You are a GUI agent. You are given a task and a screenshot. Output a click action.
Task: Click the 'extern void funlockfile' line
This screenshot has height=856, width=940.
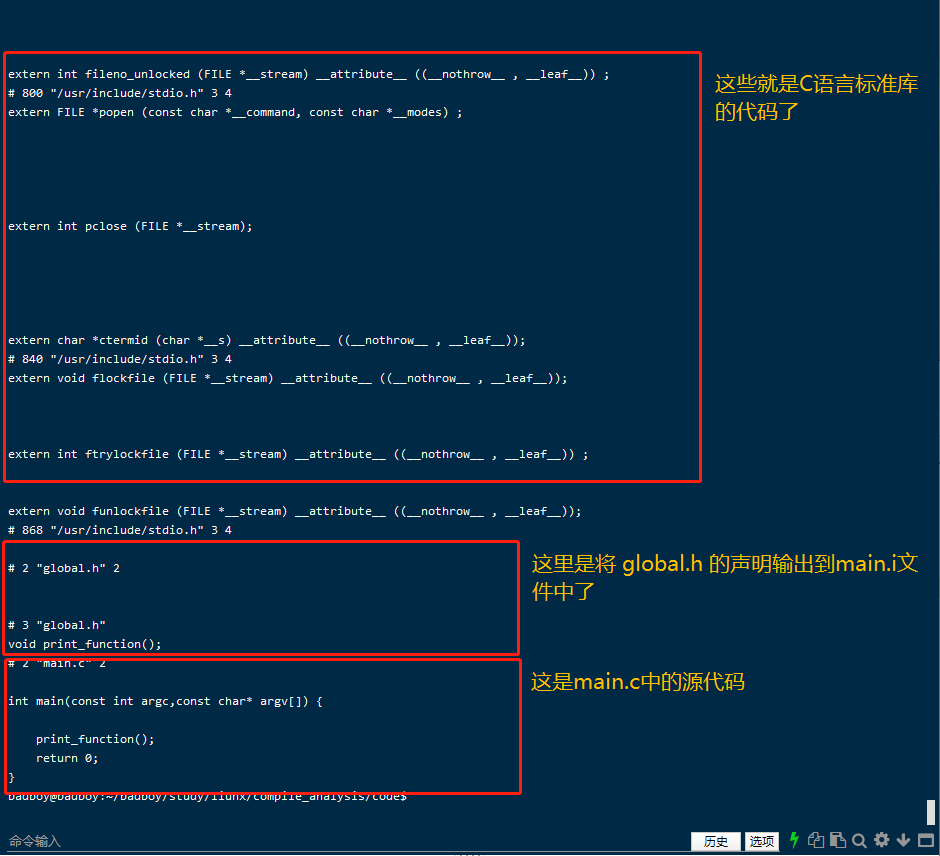click(294, 511)
